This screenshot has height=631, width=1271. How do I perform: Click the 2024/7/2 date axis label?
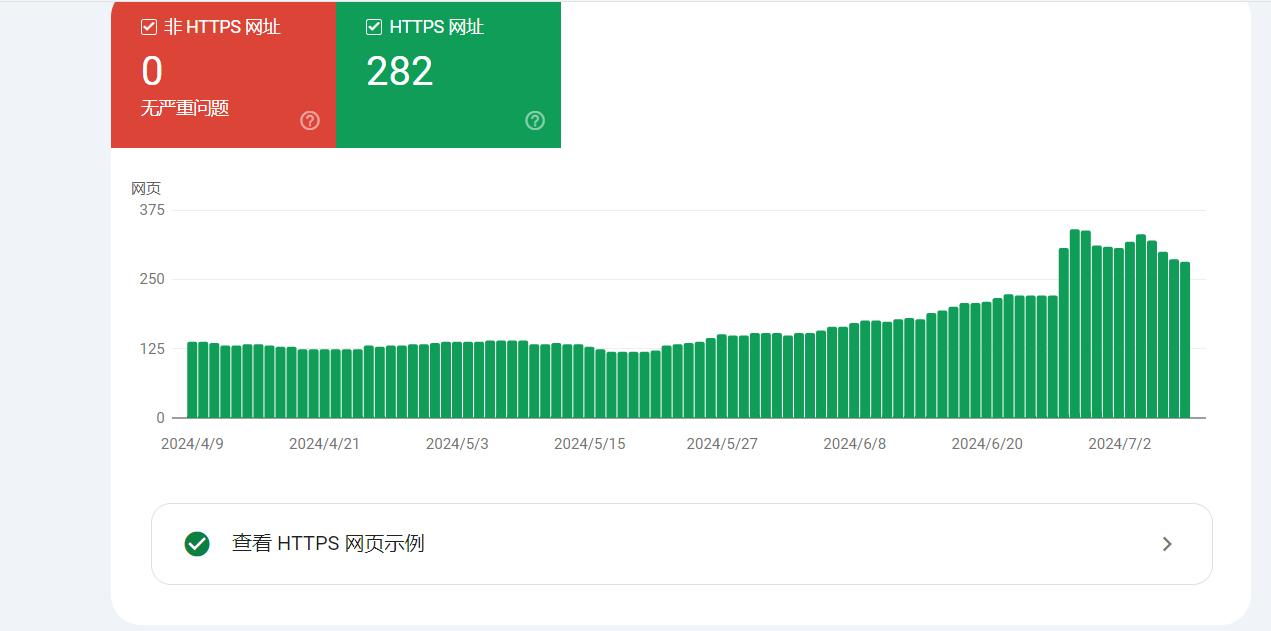point(1119,444)
